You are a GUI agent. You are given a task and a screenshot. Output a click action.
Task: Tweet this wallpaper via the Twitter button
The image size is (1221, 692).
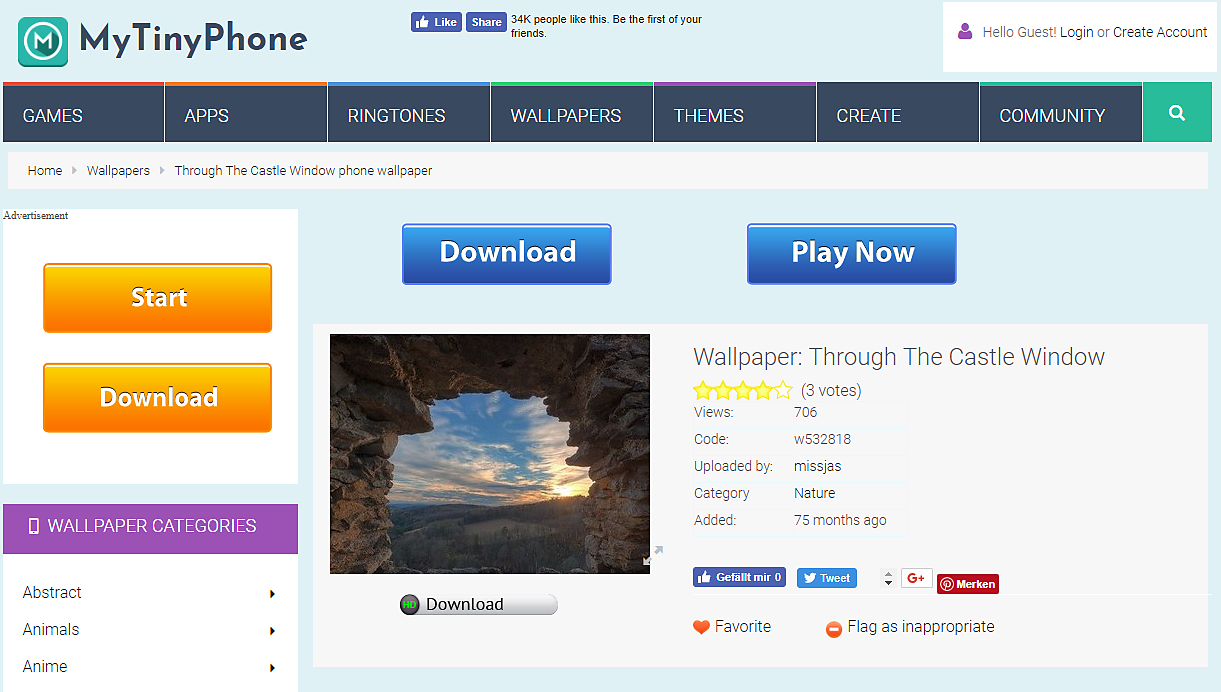826,578
